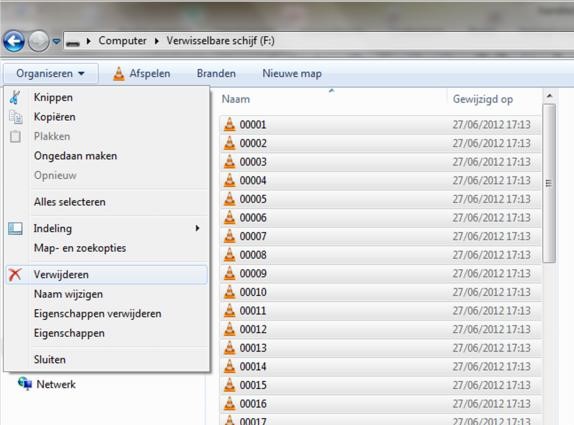Click the VLC cone icon of file 00010
This screenshot has width=574, height=425.
(230, 292)
